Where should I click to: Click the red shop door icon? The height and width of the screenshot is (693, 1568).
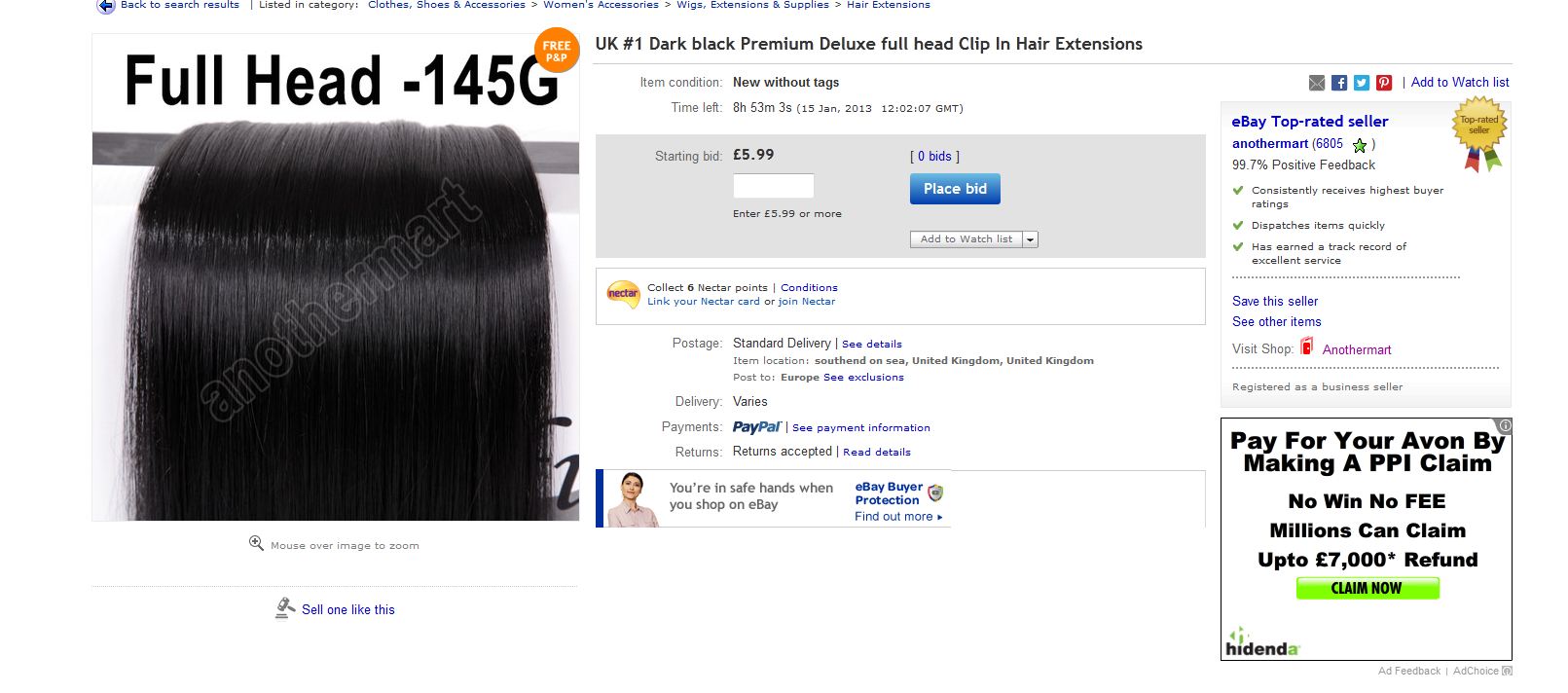(1307, 346)
